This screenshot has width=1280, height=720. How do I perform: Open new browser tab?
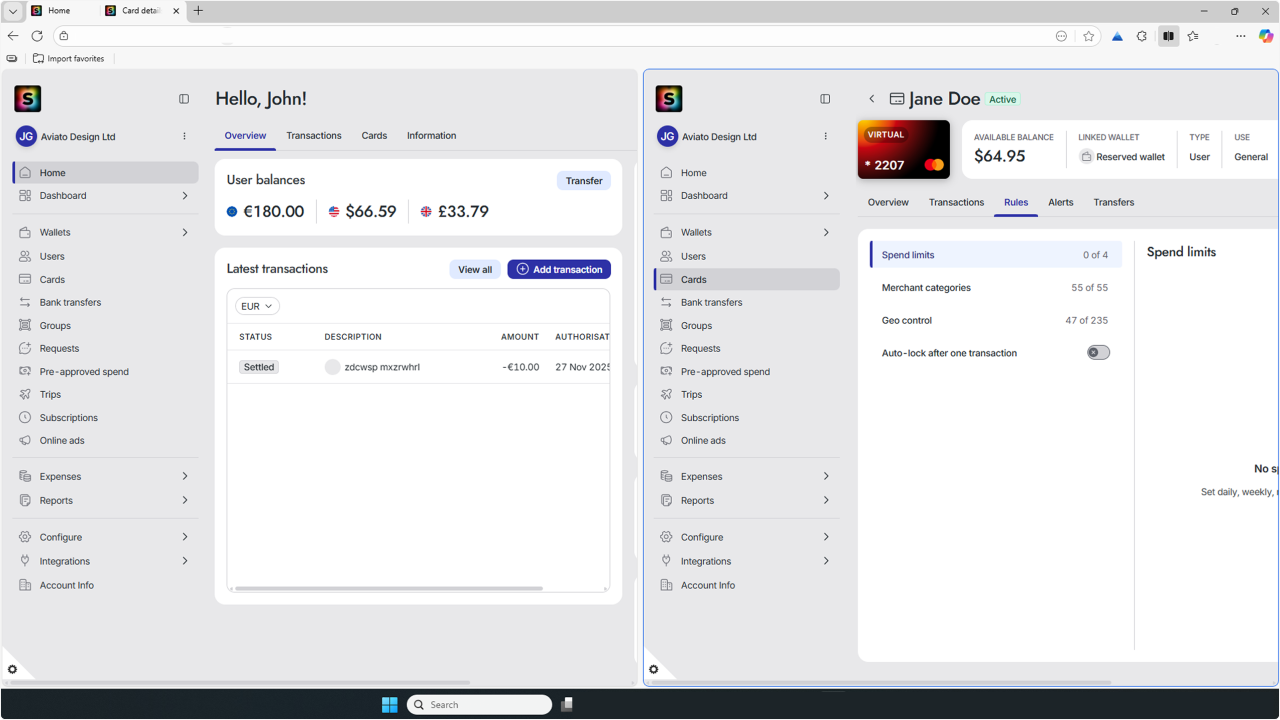point(198,11)
